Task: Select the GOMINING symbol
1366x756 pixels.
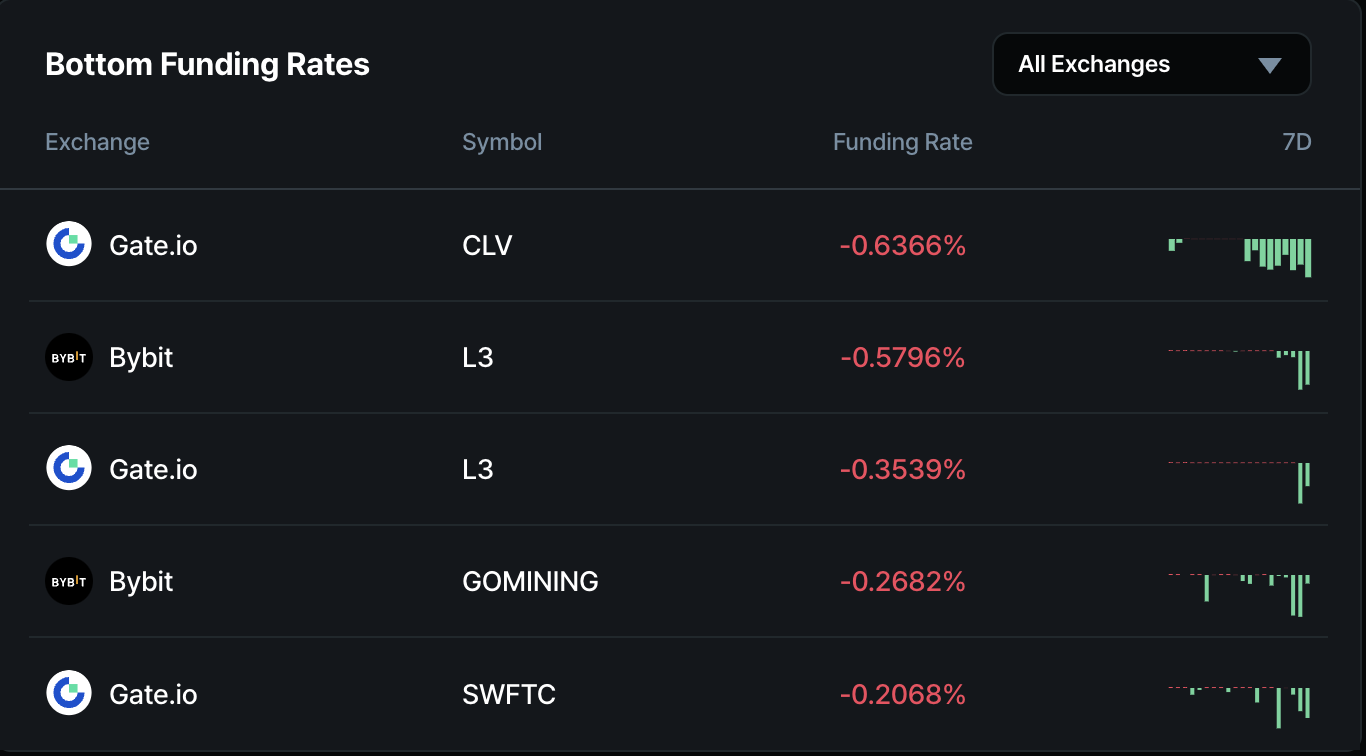Action: point(530,581)
